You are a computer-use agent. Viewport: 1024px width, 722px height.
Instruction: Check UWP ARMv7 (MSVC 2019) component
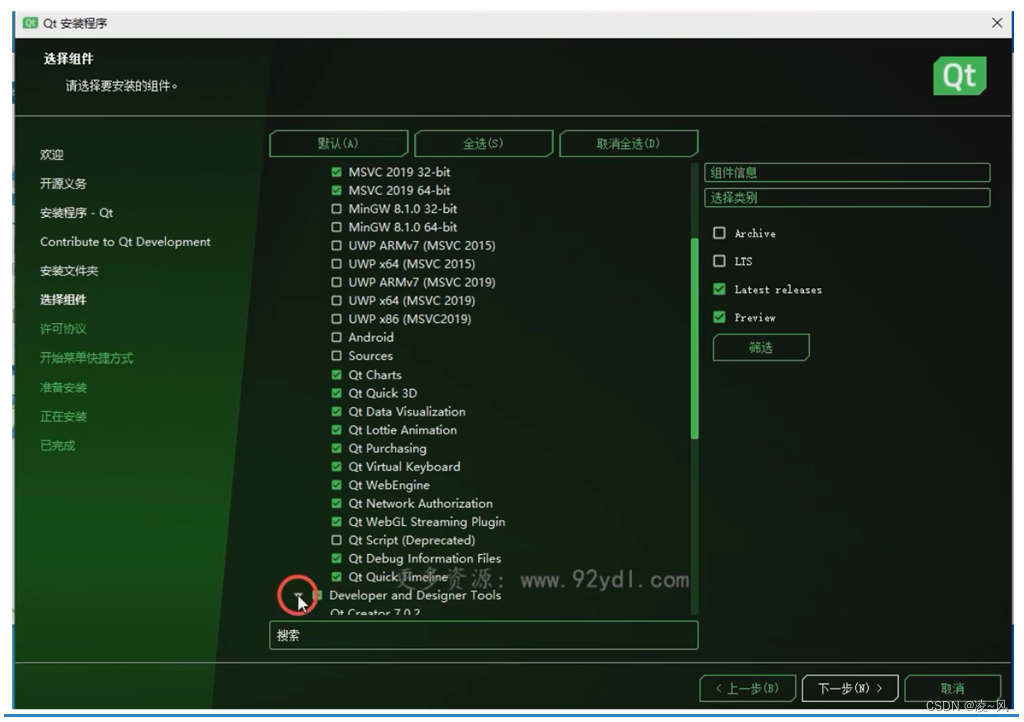pyautogui.click(x=336, y=282)
